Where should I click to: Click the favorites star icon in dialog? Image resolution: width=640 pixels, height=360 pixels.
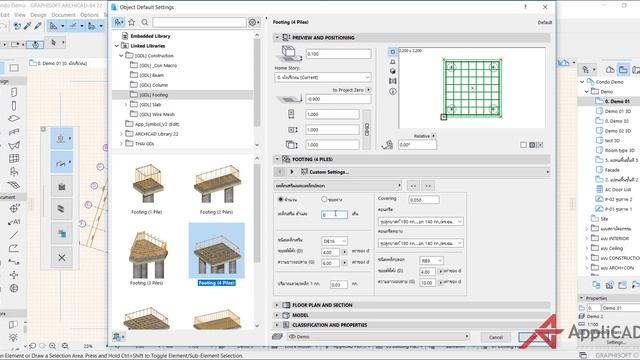pos(131,22)
